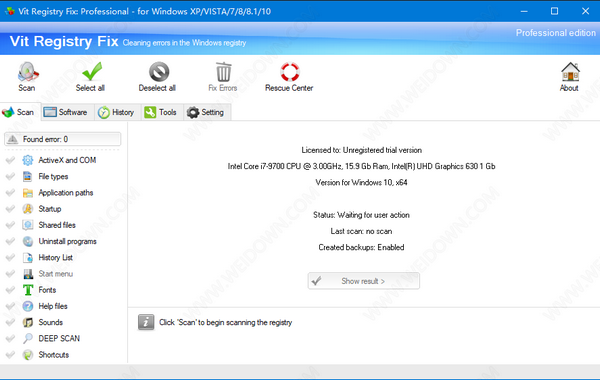600x380 pixels.
Task: Click the Sounds music note icon
Action: point(28,322)
